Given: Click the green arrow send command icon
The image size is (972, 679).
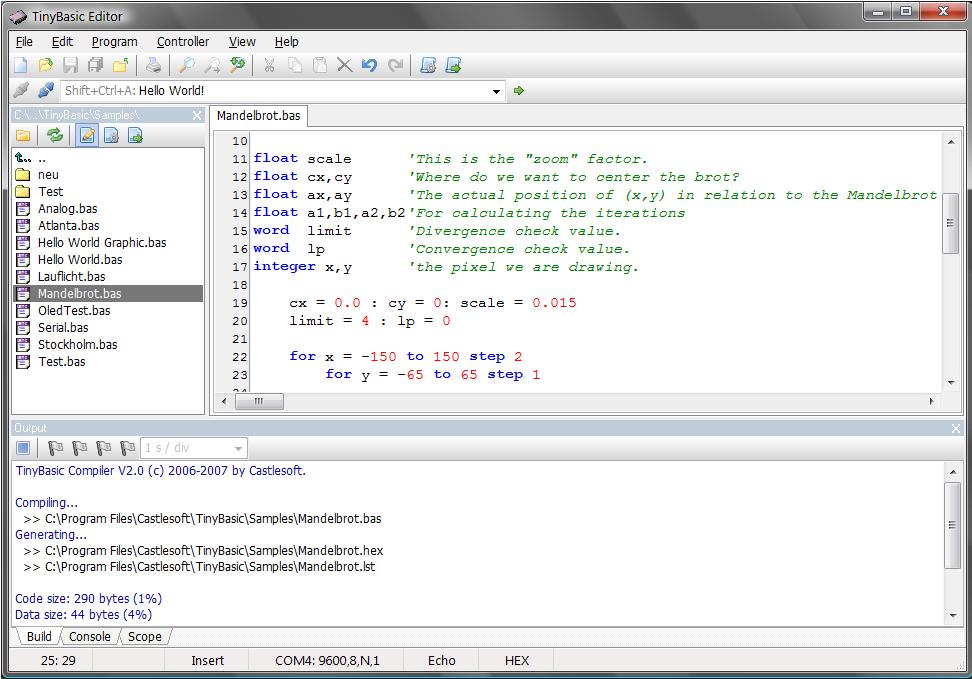Looking at the screenshot, I should (x=518, y=91).
